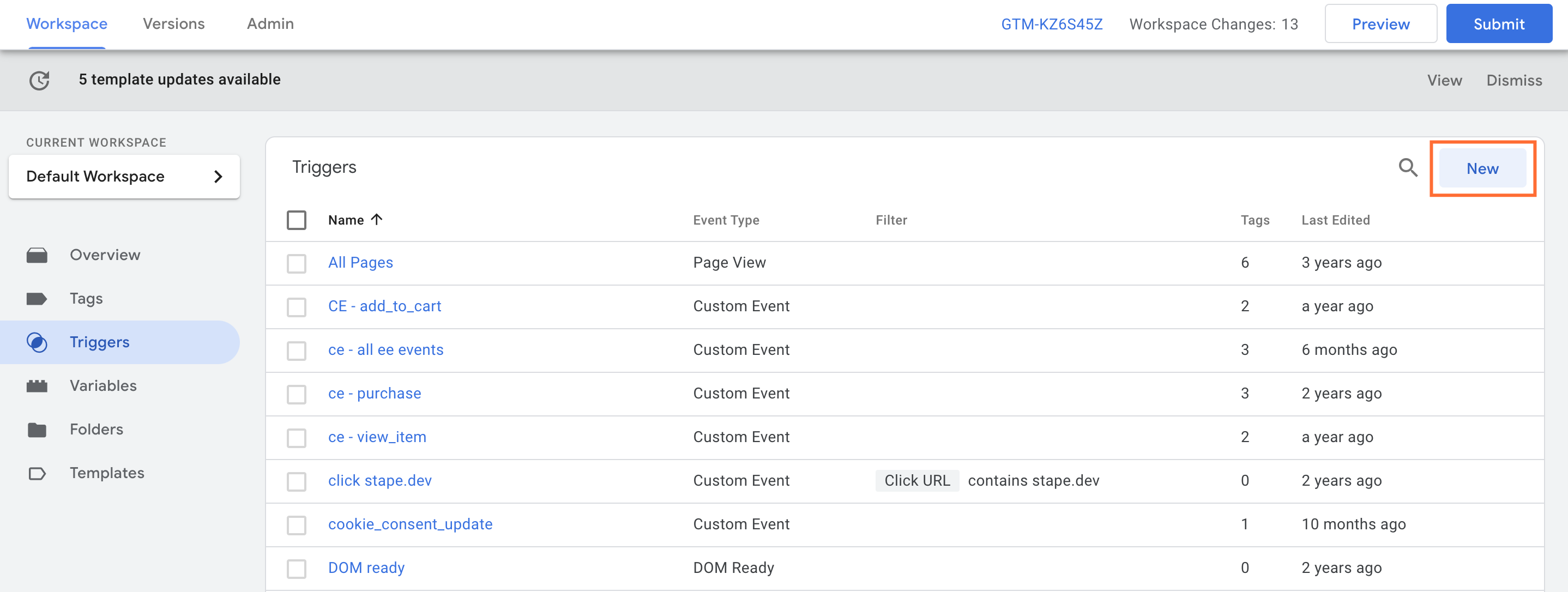1568x592 pixels.
Task: Toggle the select-all checkbox at top
Action: click(296, 220)
